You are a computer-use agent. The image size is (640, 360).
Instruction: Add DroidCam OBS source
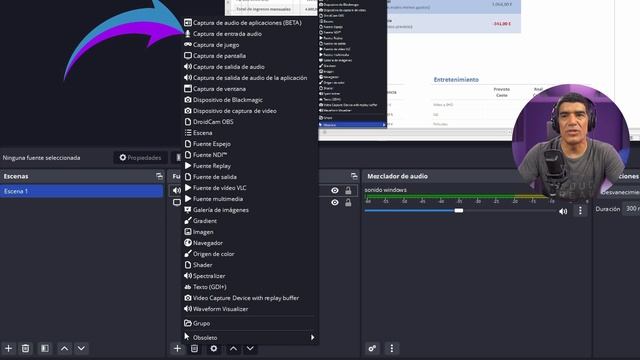pyautogui.click(x=249, y=122)
